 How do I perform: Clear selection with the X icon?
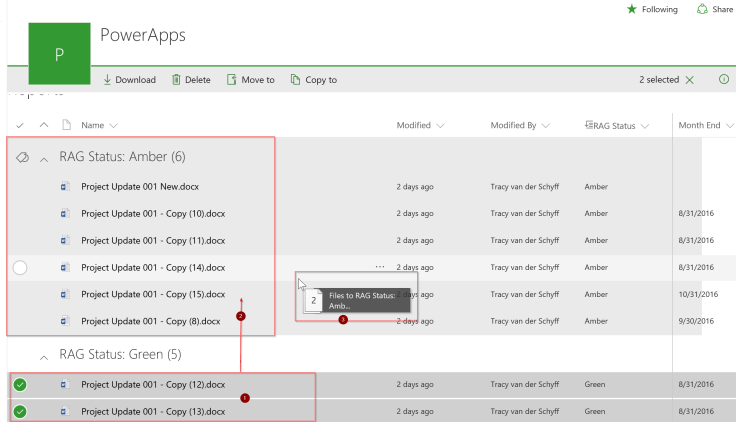(690, 80)
